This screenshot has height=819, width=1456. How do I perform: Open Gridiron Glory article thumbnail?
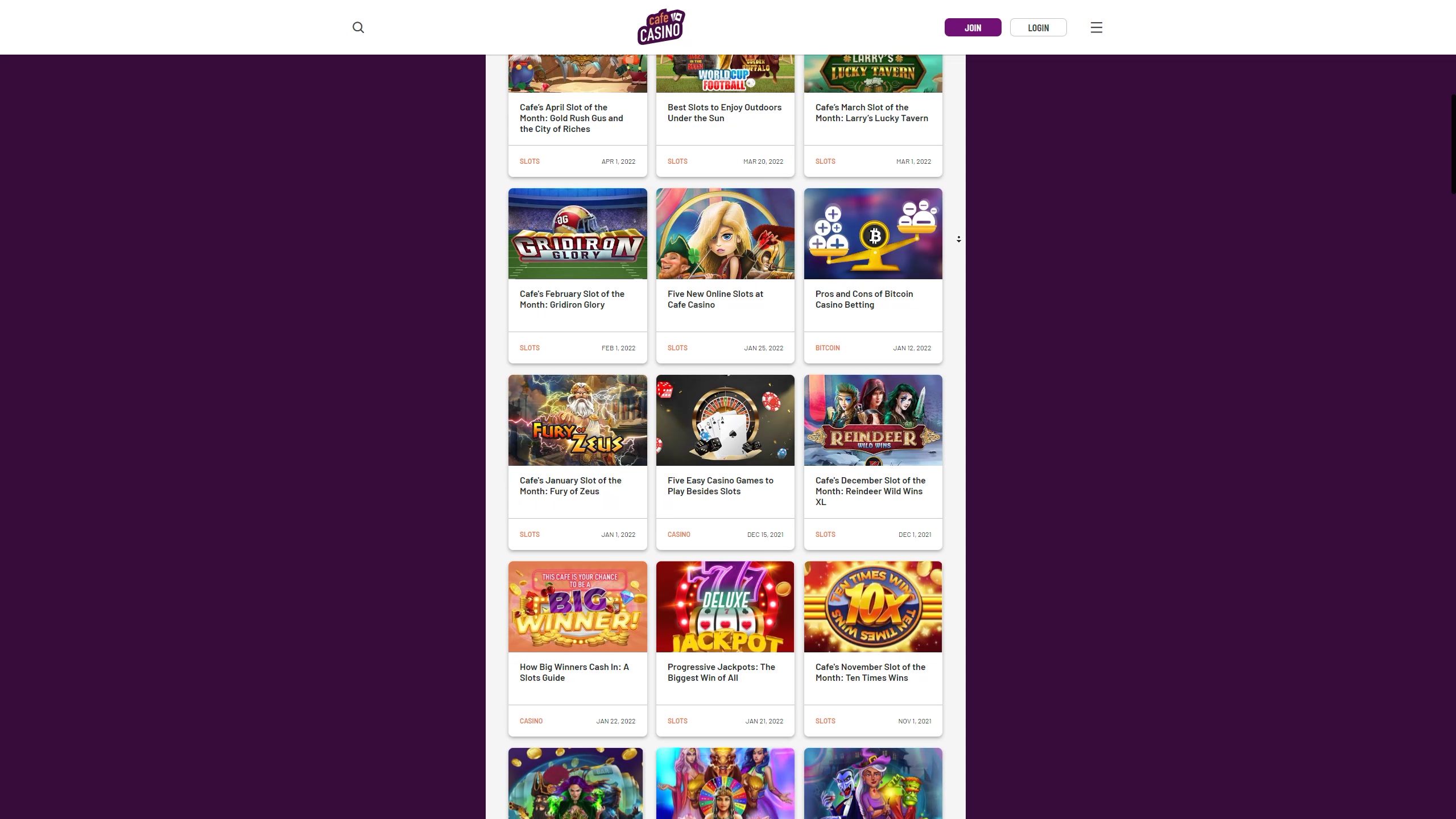(577, 234)
